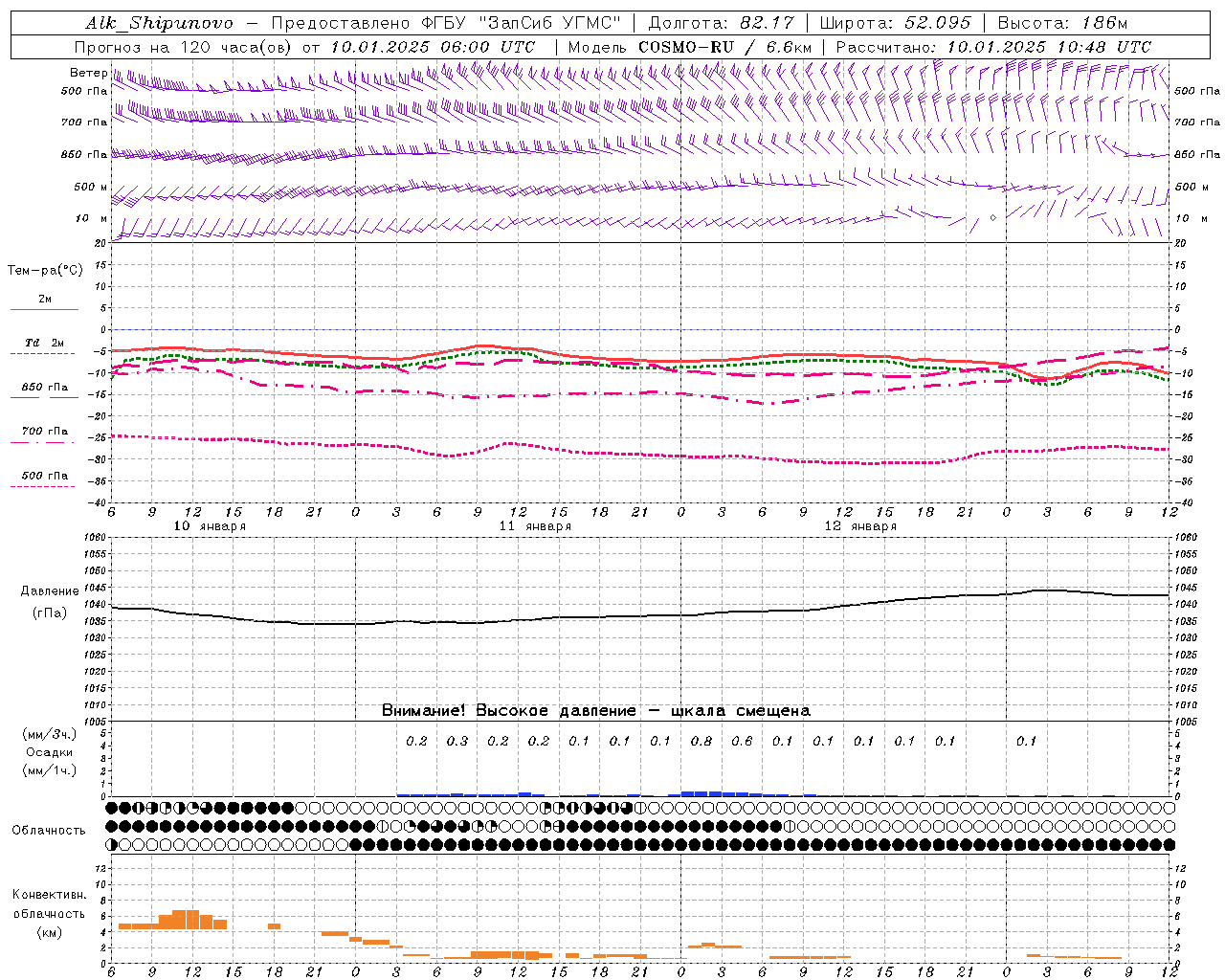Image resolution: width=1225 pixels, height=980 pixels.
Task: Click the 0.3 precipitation value
Action: [x=457, y=741]
